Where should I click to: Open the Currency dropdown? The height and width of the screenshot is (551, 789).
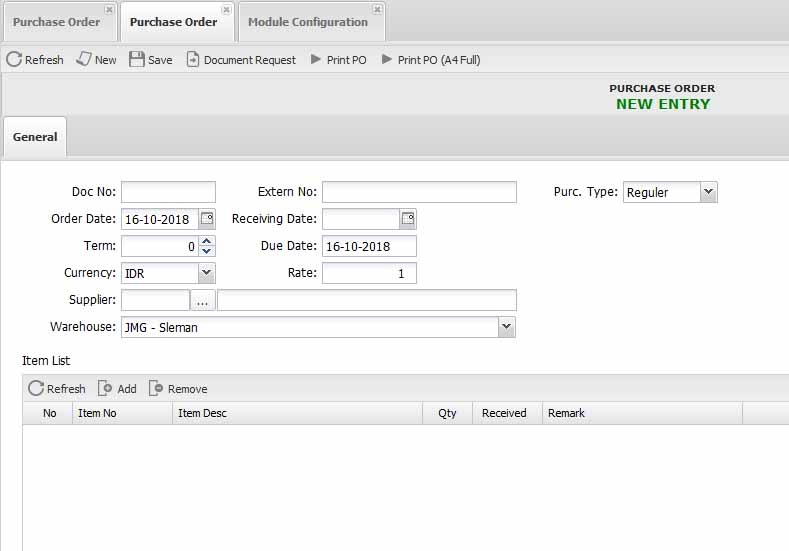click(x=206, y=273)
